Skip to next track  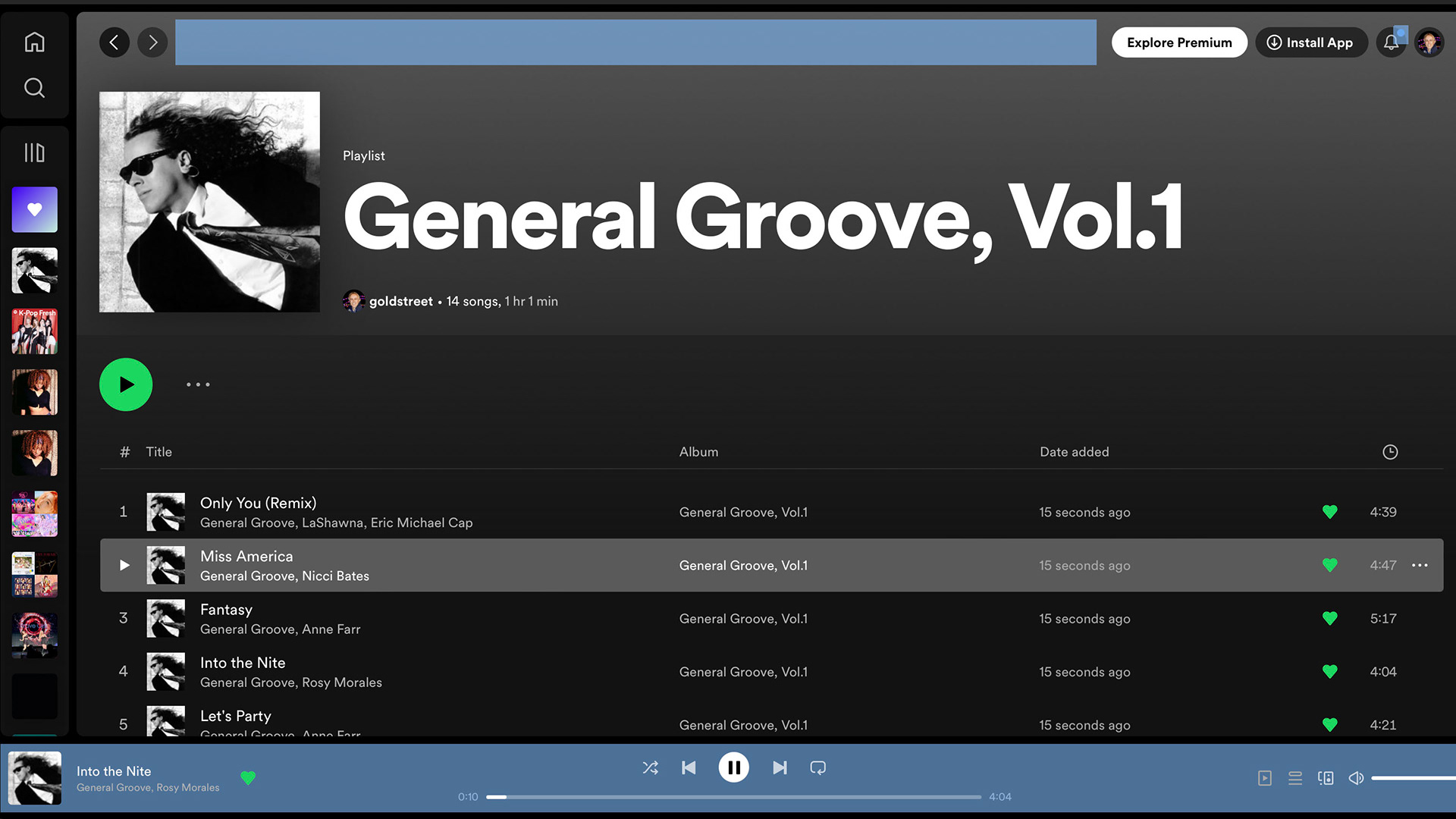pos(780,767)
